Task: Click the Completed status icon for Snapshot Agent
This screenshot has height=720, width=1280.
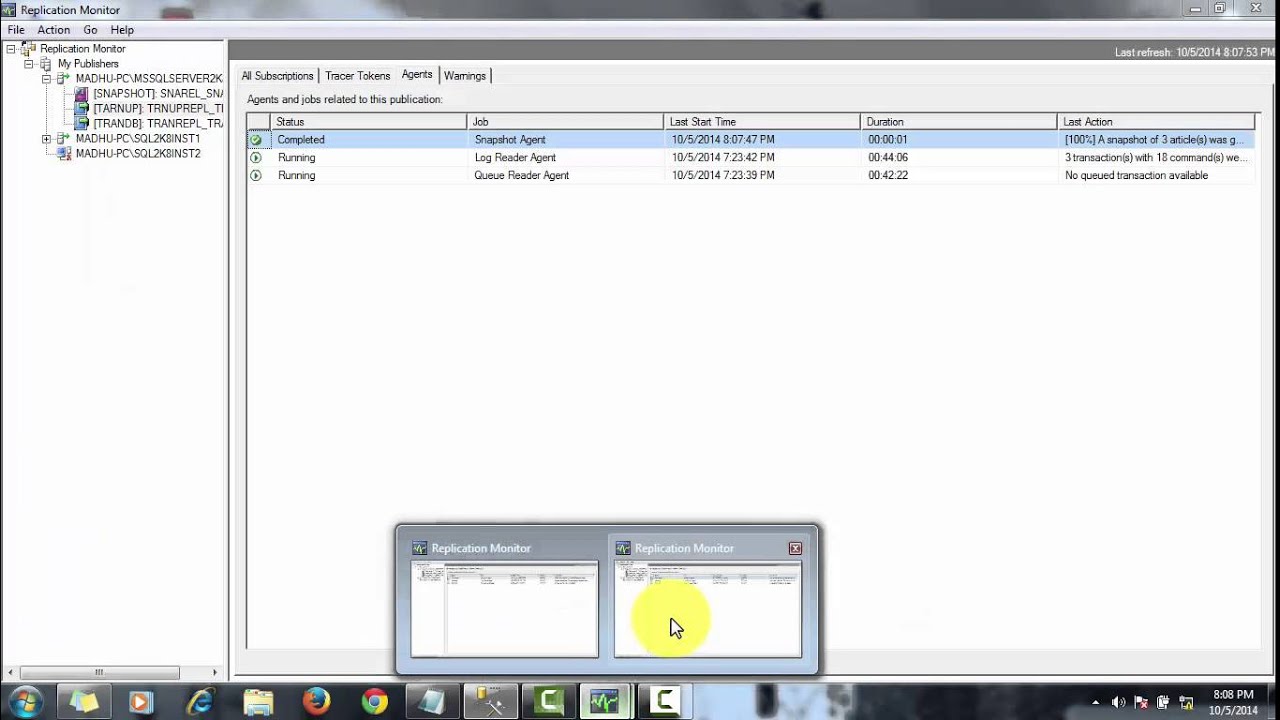Action: [x=256, y=140]
